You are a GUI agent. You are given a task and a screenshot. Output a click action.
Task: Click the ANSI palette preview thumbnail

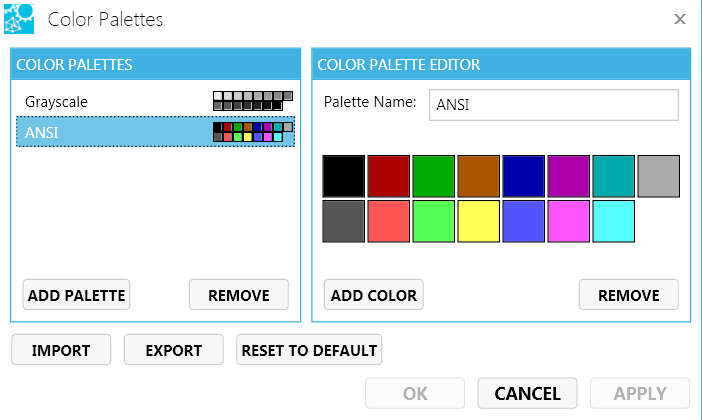pyautogui.click(x=253, y=132)
